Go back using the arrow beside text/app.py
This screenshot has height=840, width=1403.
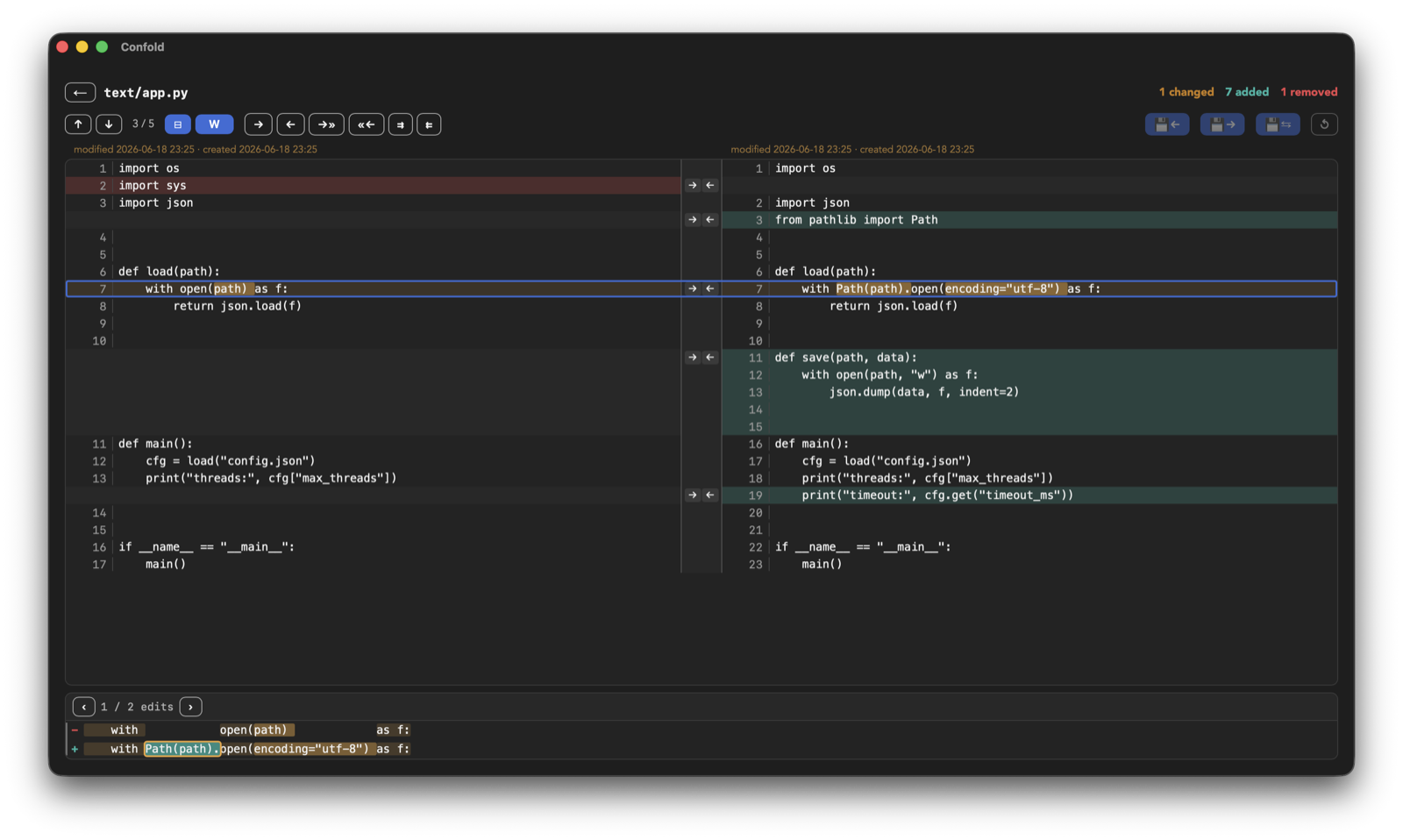coord(80,92)
